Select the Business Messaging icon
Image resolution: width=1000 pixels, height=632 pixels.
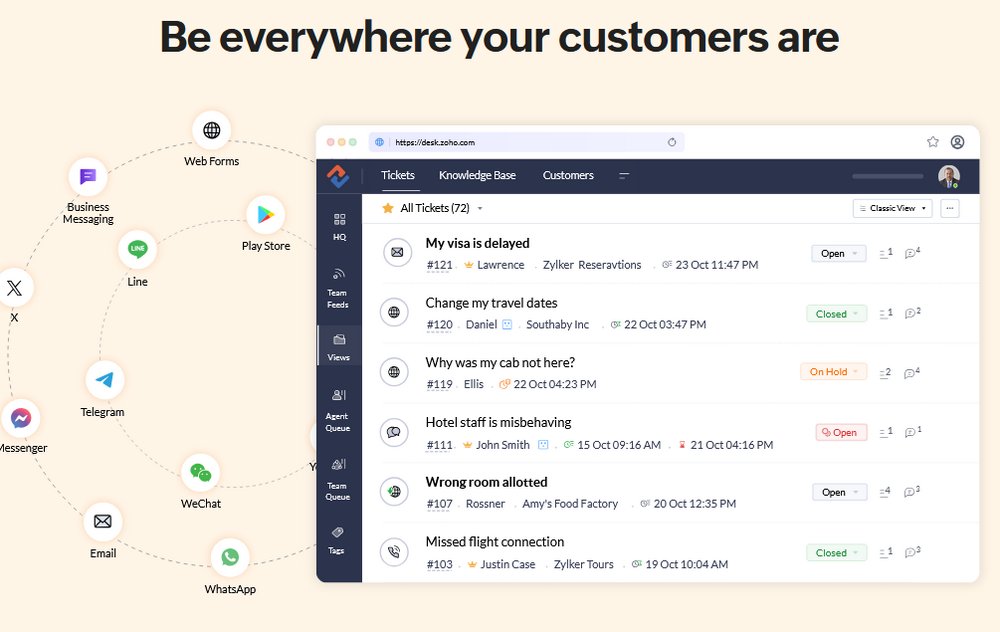pos(87,176)
